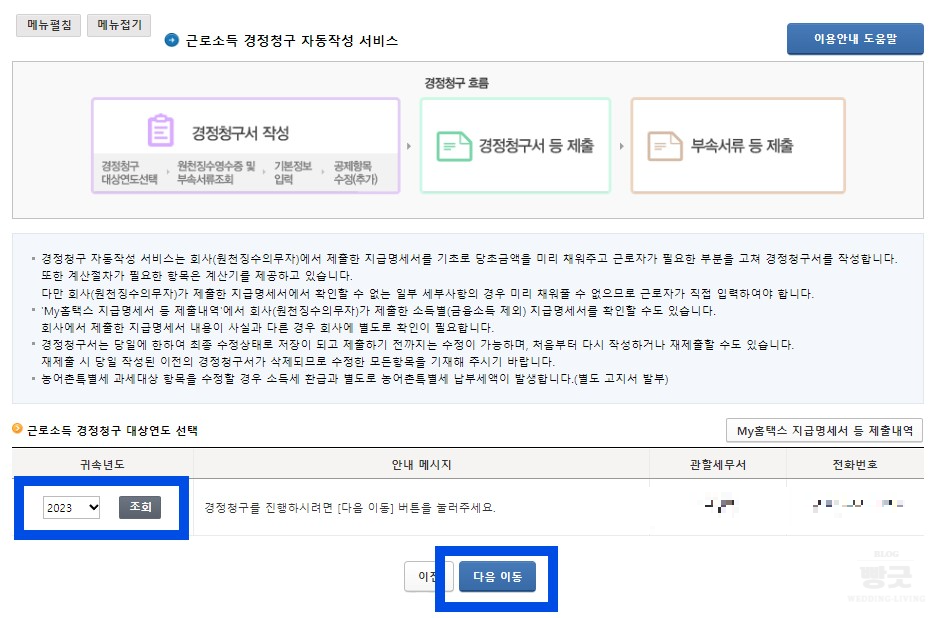This screenshot has width=952, height=618.
Task: Open the 귀속년도 year dropdown showing 2023
Action: point(70,507)
